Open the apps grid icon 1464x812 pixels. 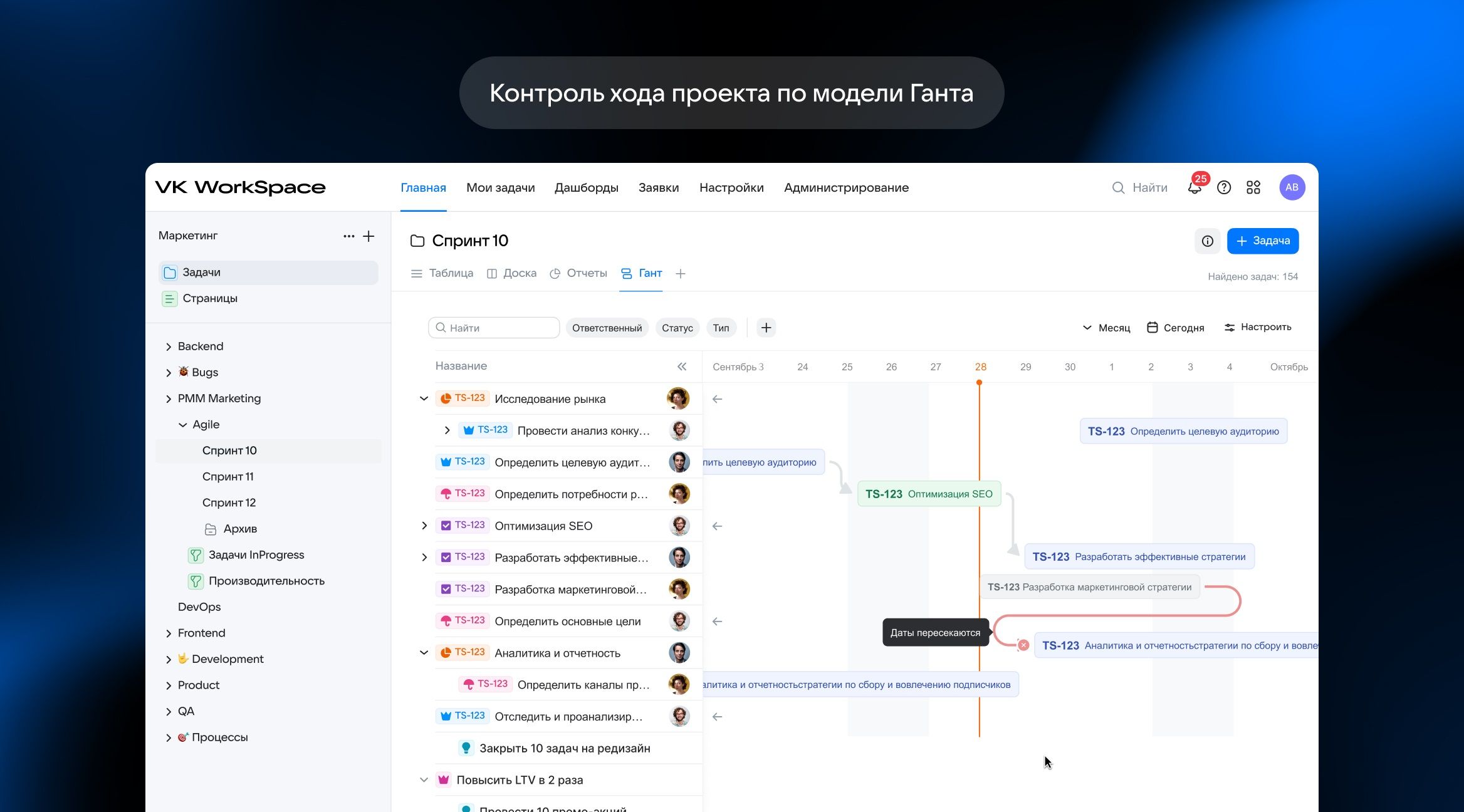(x=1253, y=187)
